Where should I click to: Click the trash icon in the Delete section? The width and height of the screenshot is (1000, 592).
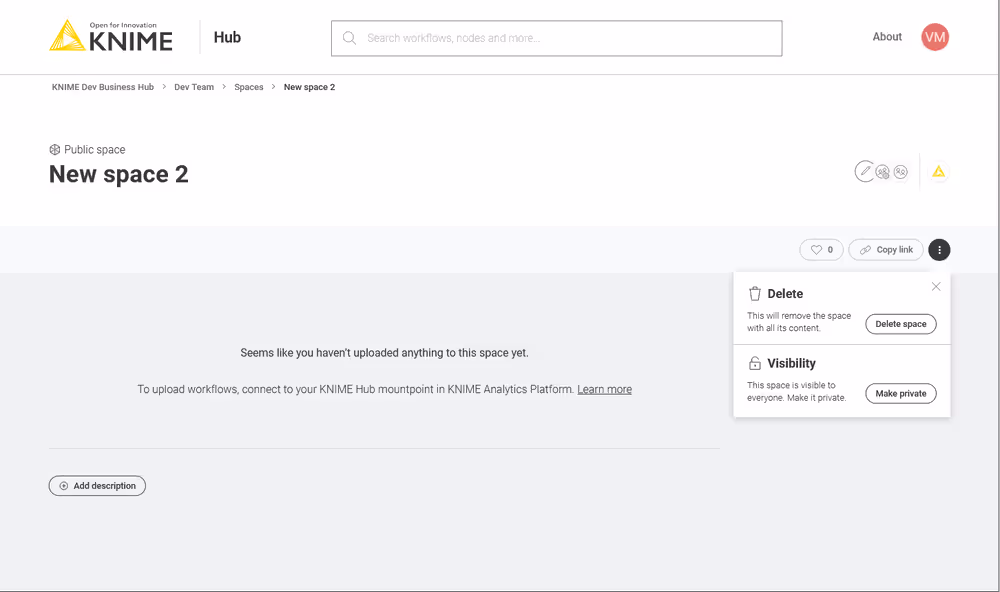pos(754,293)
